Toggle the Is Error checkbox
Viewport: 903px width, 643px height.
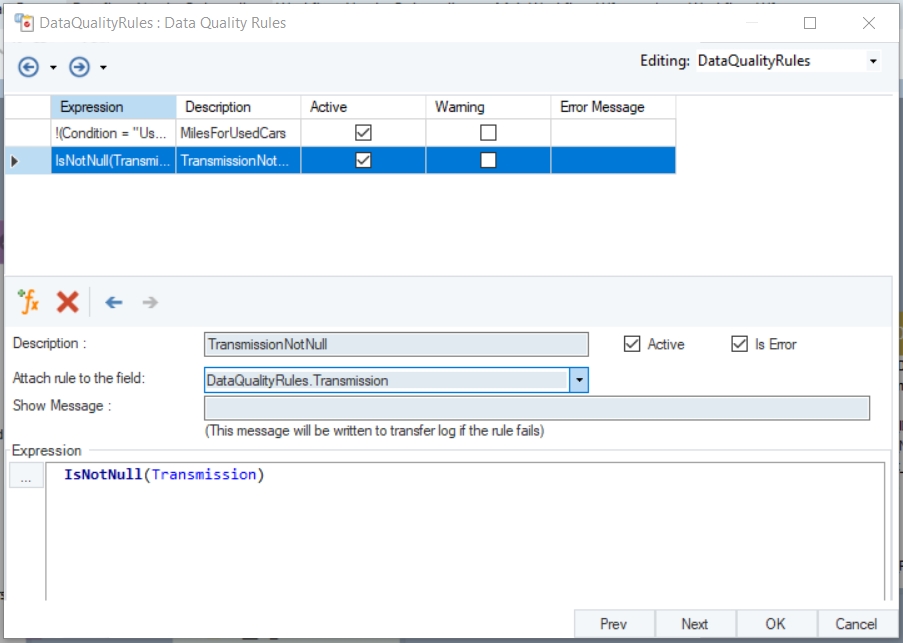tap(739, 344)
